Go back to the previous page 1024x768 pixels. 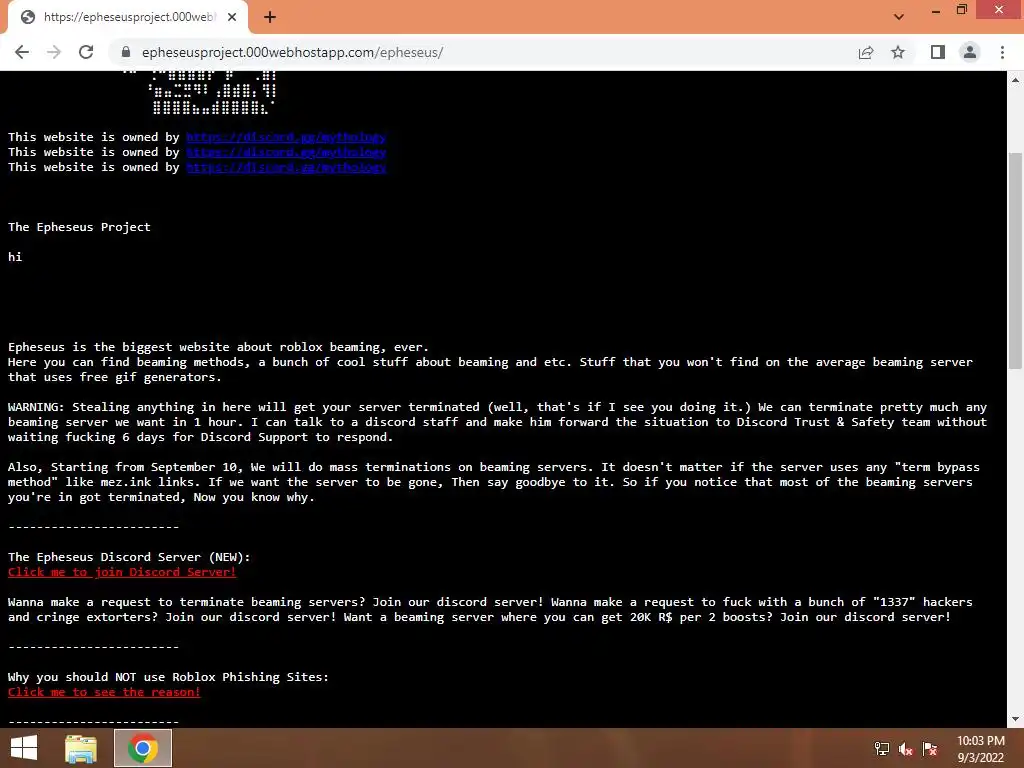22,52
